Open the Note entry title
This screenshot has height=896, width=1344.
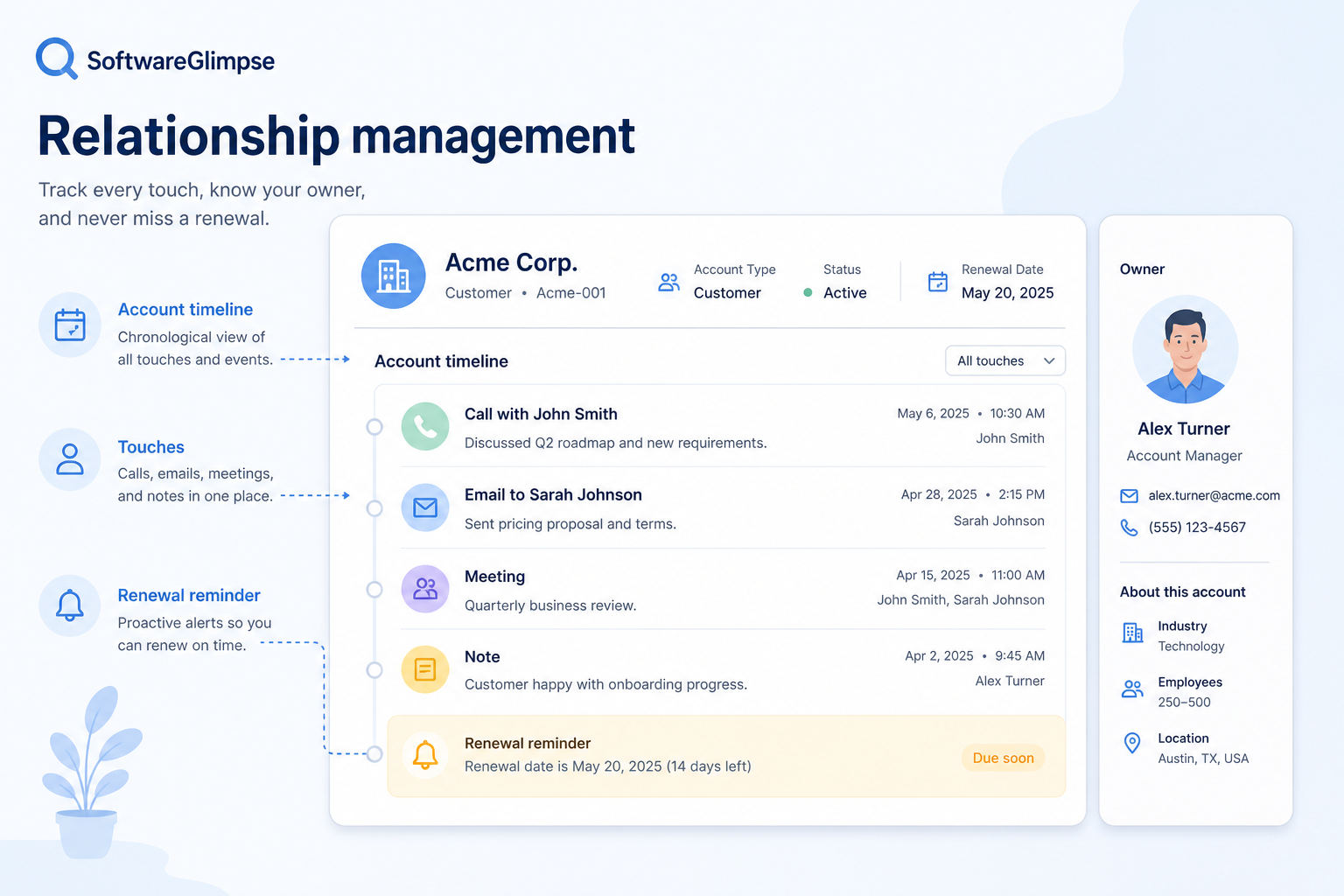pos(482,656)
